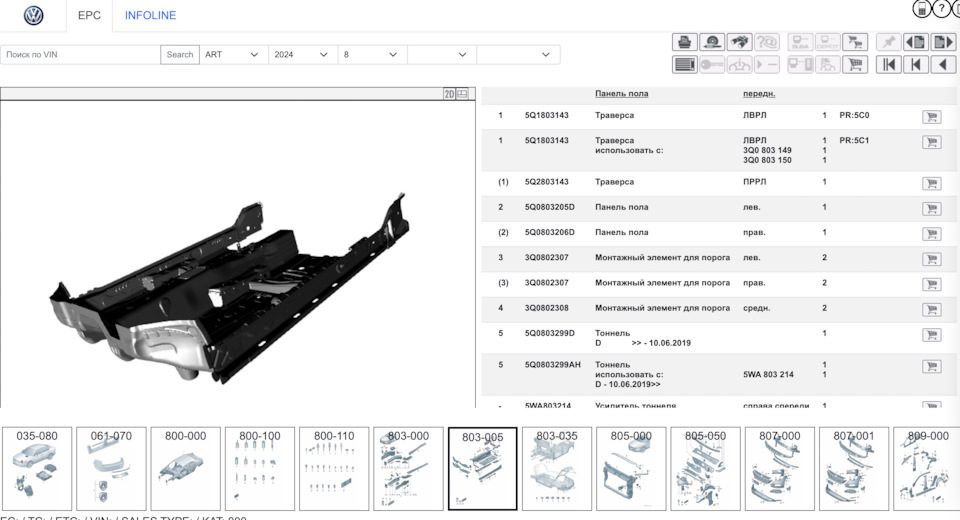This screenshot has height=520, width=960.
Task: Toggle the list view icon in the toolbar
Action: point(684,65)
